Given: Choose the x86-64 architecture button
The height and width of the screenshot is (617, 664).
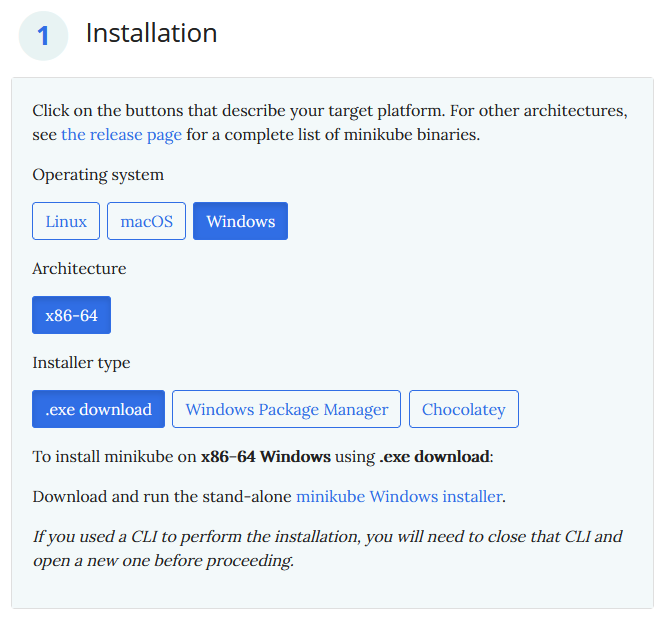Looking at the screenshot, I should point(72,315).
